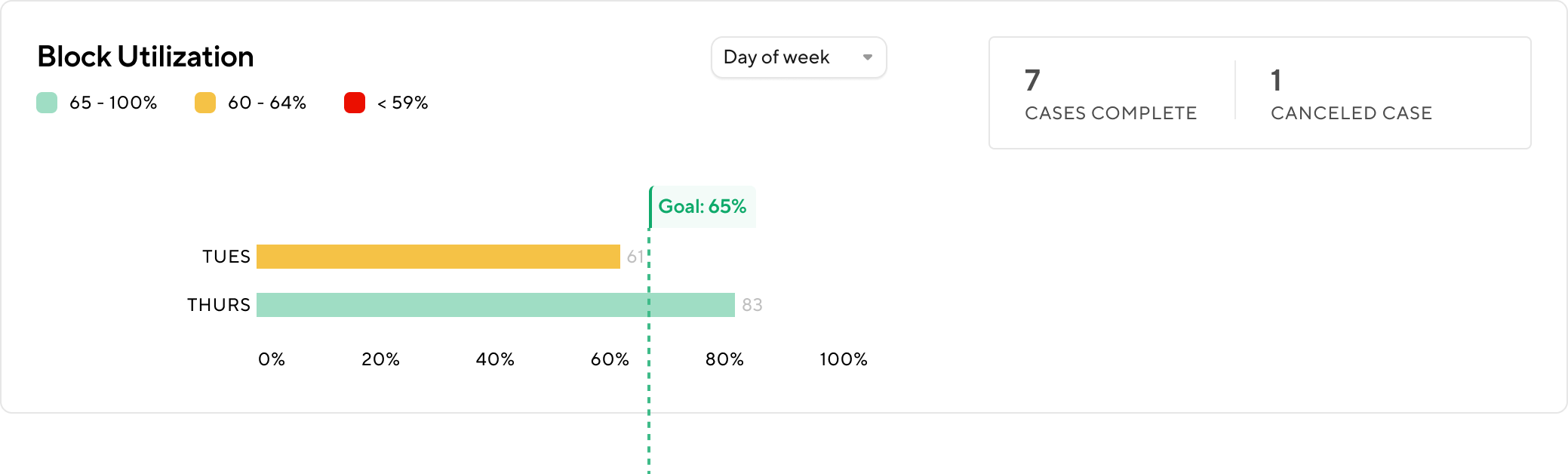
Task: Click the "< 59%" legend text
Action: tap(402, 103)
